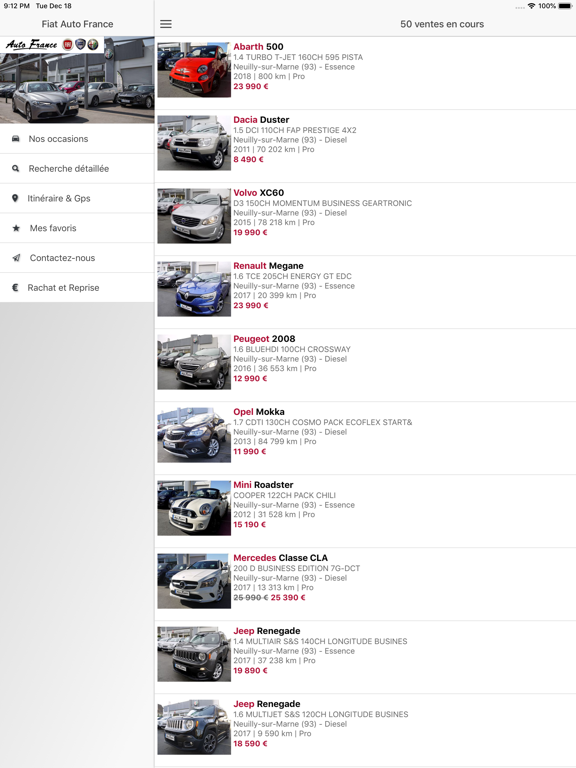The image size is (576, 768).
Task: Select the Volvo XC60 listing title
Action: 259,192
